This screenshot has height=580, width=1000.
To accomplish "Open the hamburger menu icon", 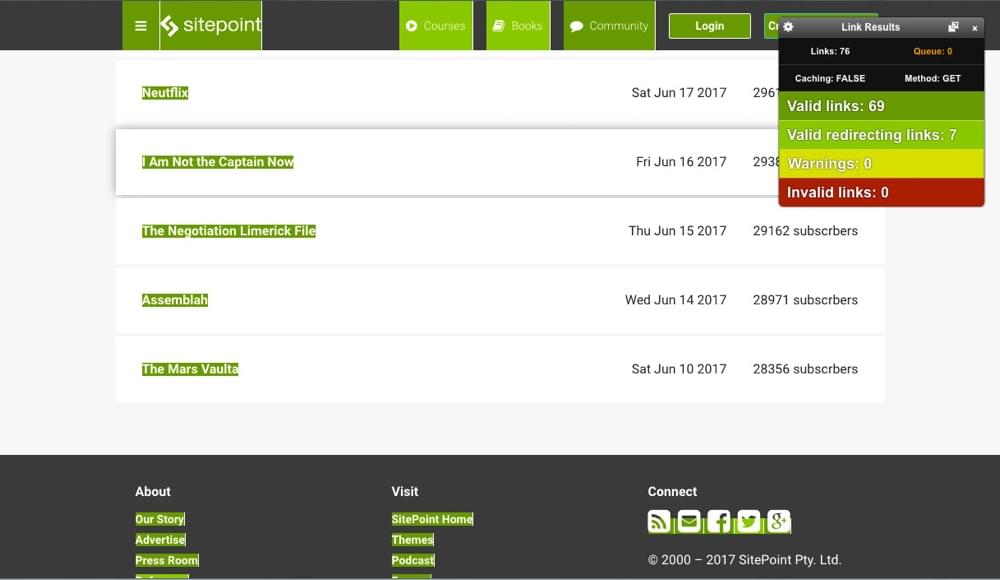I will (x=141, y=26).
